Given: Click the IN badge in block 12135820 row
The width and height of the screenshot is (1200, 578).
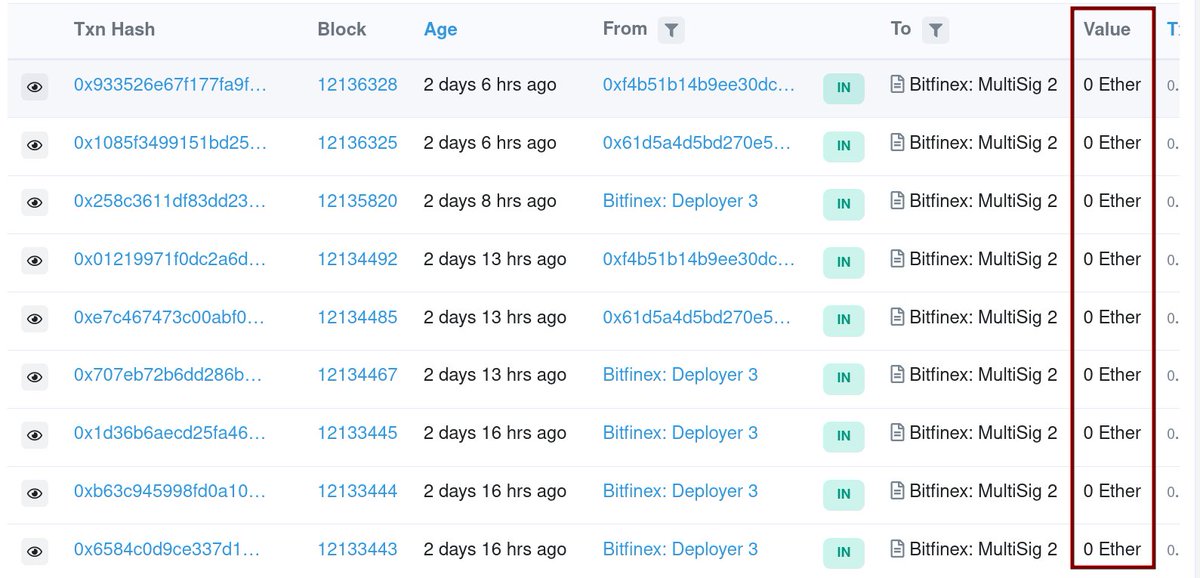Looking at the screenshot, I should tap(843, 204).
